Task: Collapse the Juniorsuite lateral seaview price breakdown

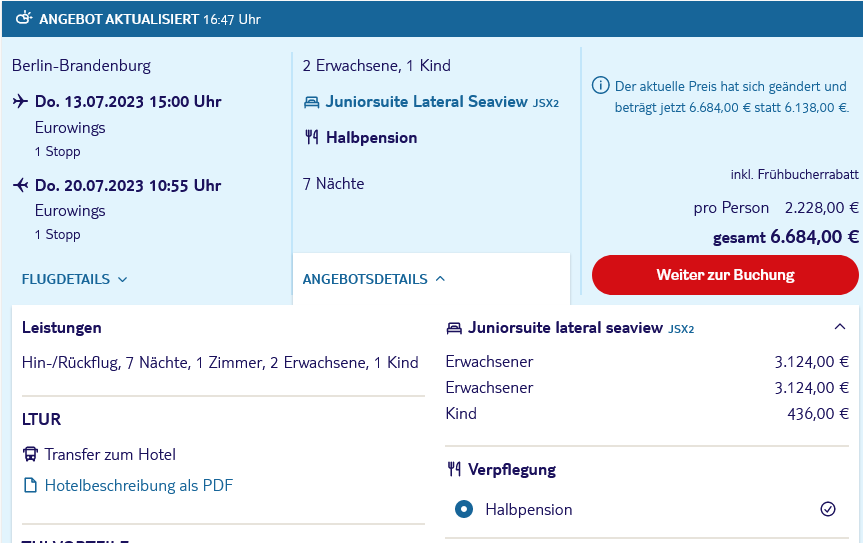Action: pyautogui.click(x=839, y=327)
